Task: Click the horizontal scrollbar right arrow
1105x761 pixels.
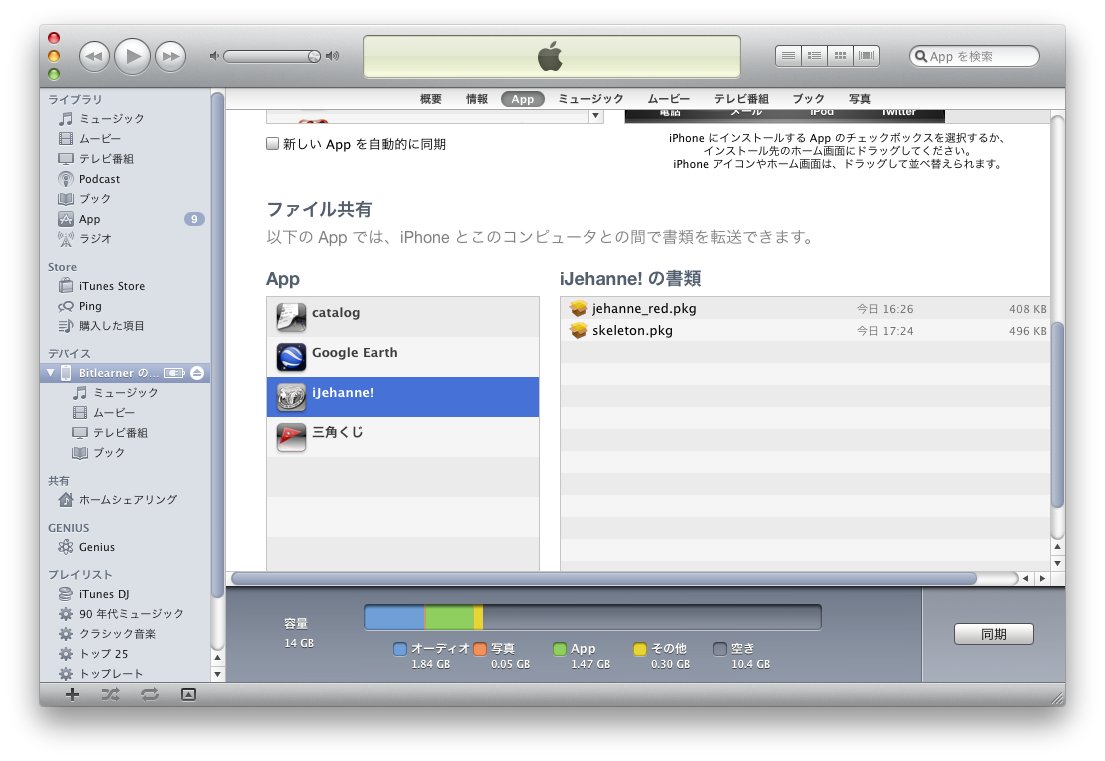Action: 1042,579
